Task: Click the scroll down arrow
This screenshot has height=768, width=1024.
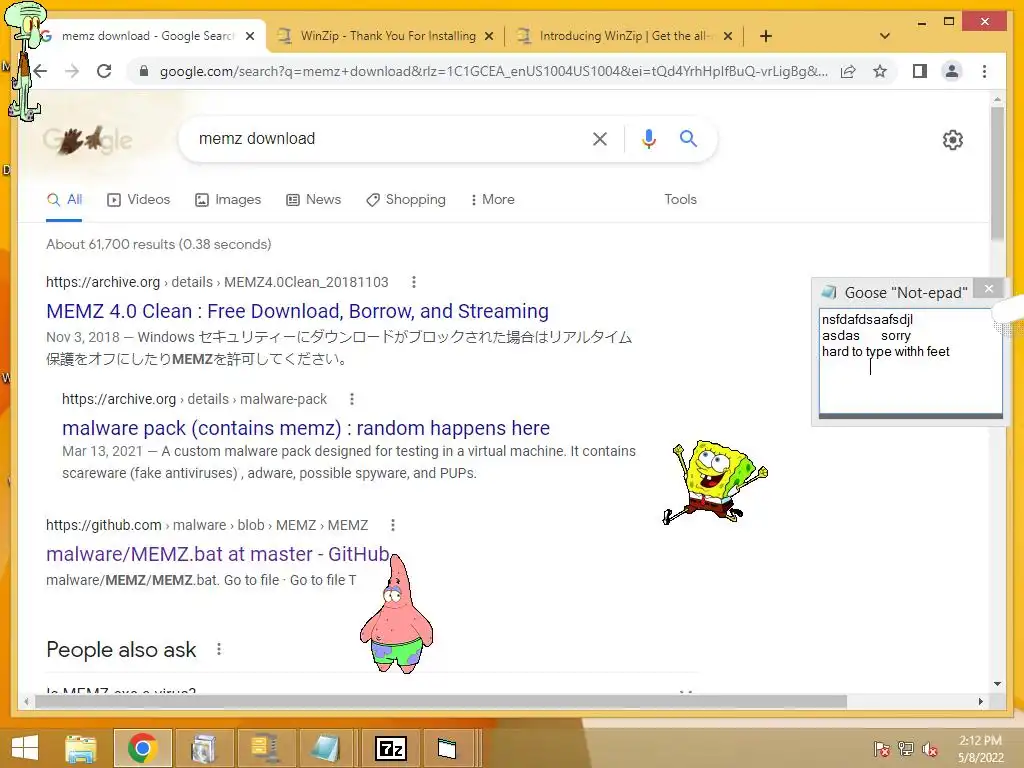Action: [x=997, y=684]
